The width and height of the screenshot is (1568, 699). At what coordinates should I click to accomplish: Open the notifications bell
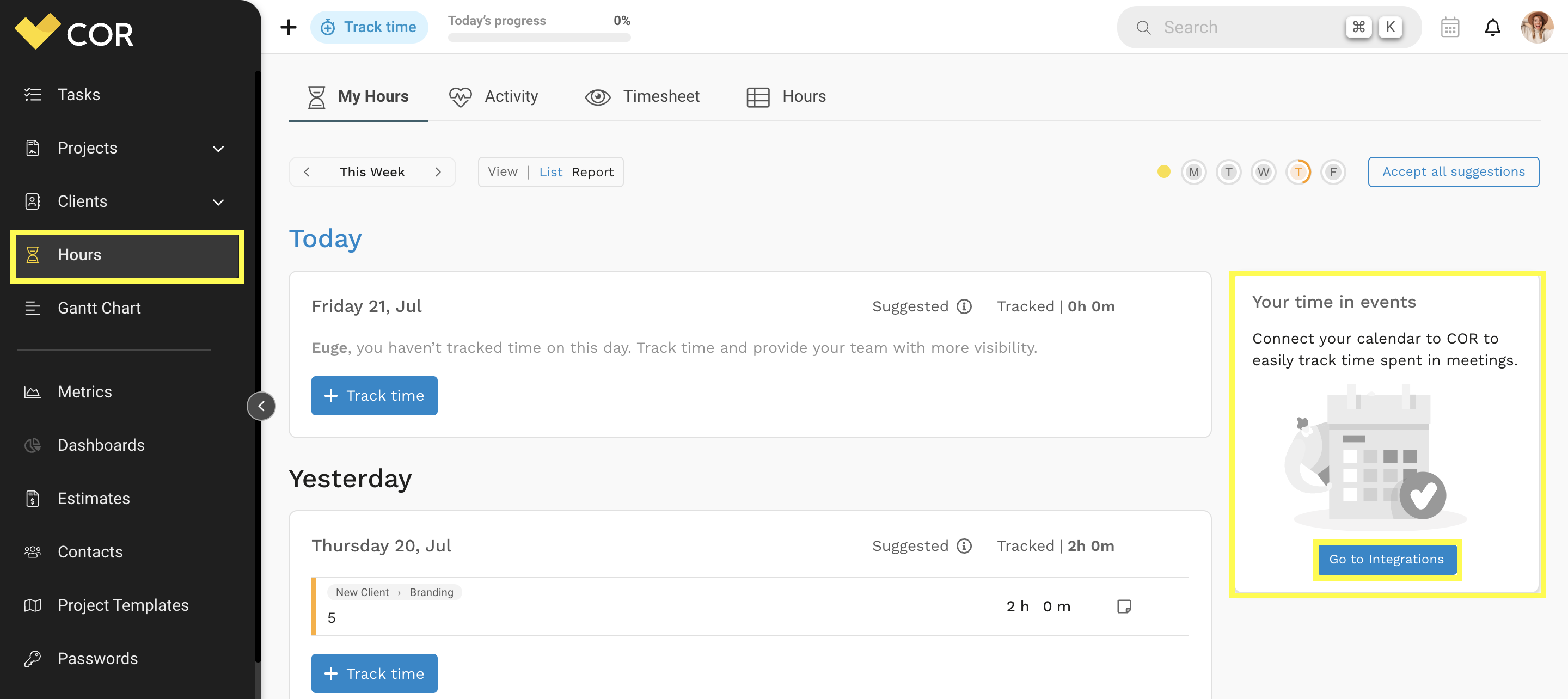tap(1492, 27)
